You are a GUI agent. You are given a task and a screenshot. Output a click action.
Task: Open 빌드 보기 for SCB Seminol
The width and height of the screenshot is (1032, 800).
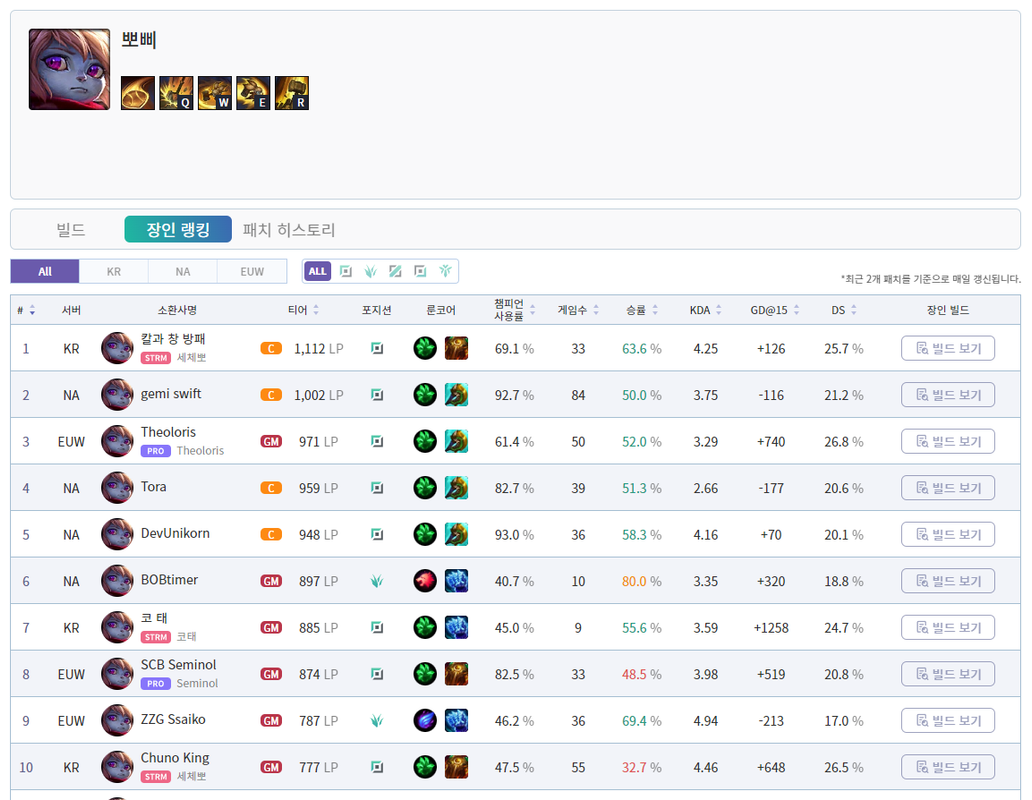click(948, 674)
